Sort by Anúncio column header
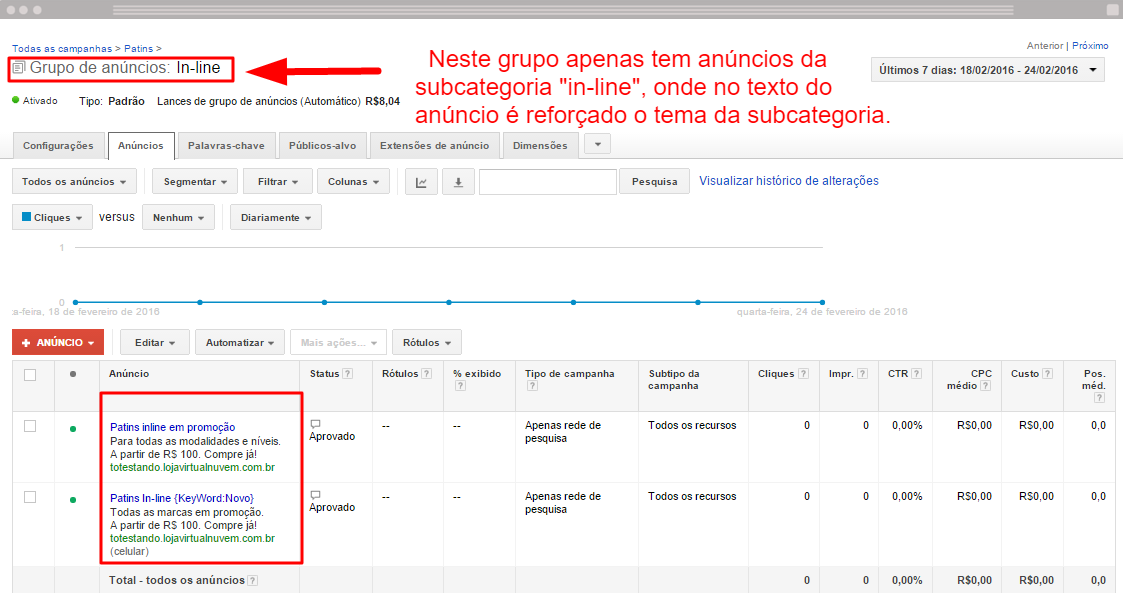Image resolution: width=1123 pixels, height=593 pixels. (x=129, y=374)
